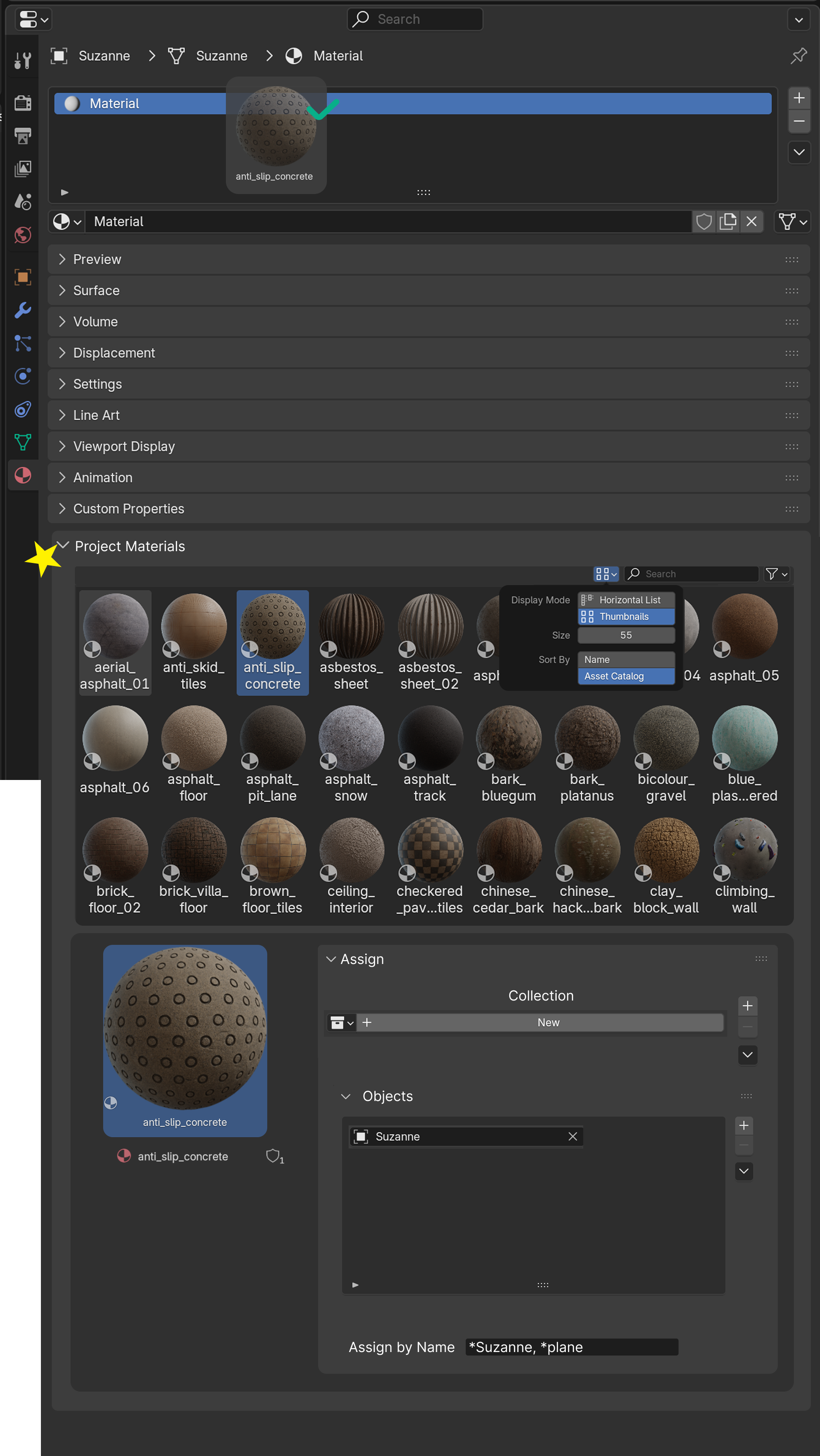This screenshot has width=820, height=1456.
Task: Open the Object properties tab
Action: pyautogui.click(x=23, y=277)
